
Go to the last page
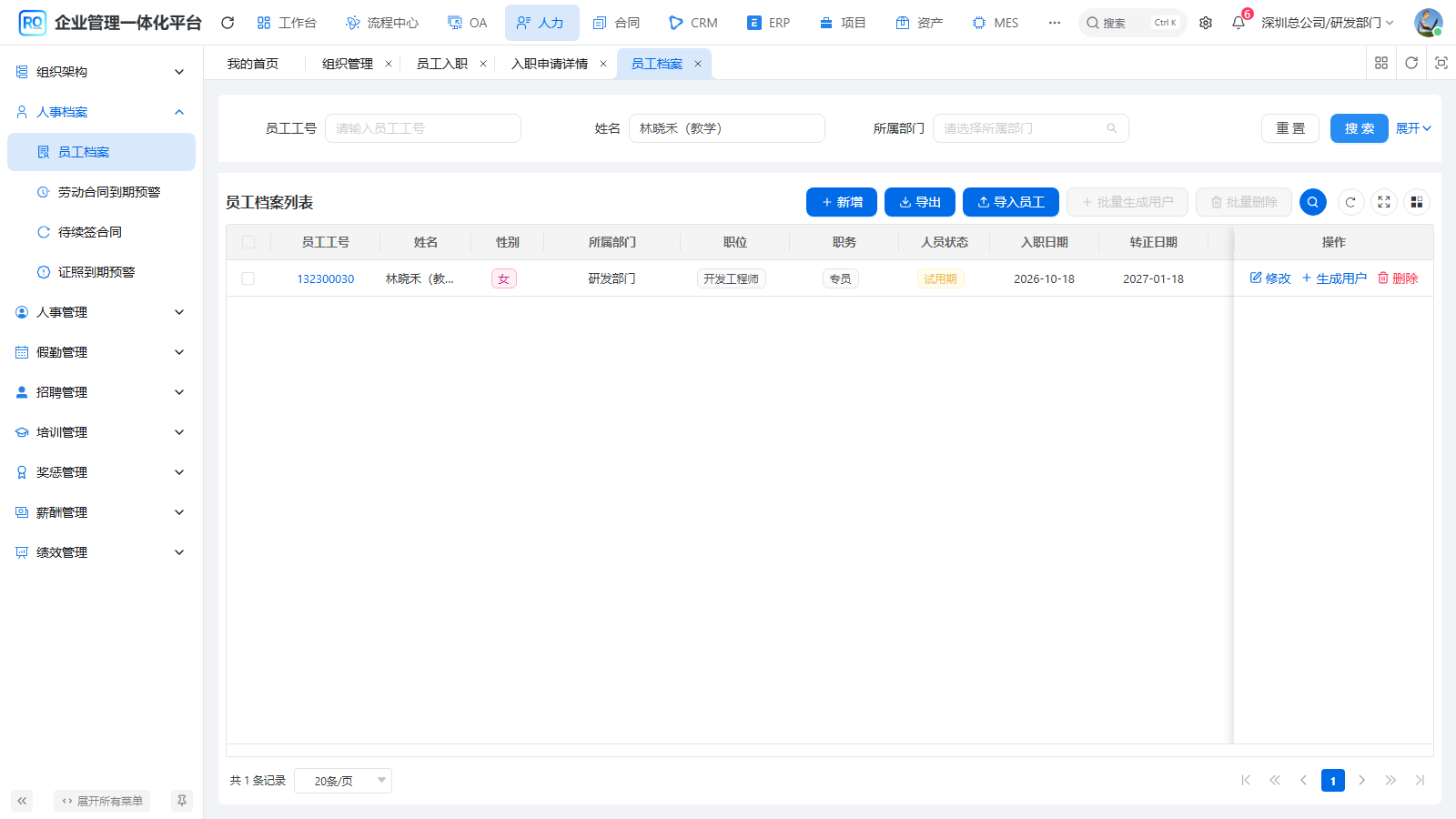[x=1420, y=780]
